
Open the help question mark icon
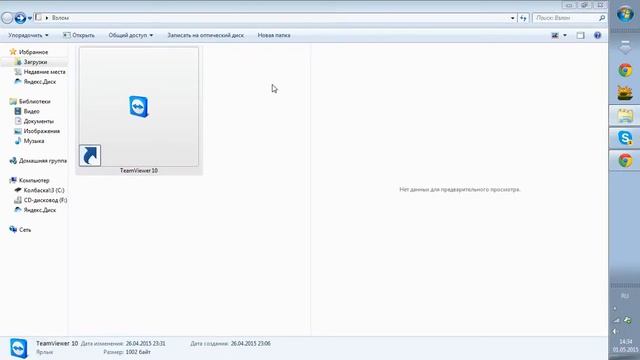point(598,36)
